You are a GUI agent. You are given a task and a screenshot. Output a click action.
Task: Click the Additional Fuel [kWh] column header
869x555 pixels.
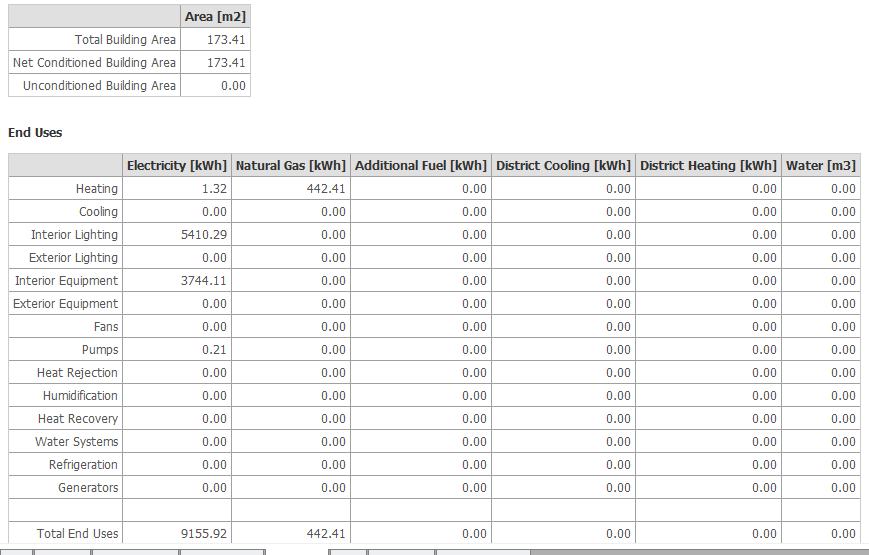[x=421, y=166]
